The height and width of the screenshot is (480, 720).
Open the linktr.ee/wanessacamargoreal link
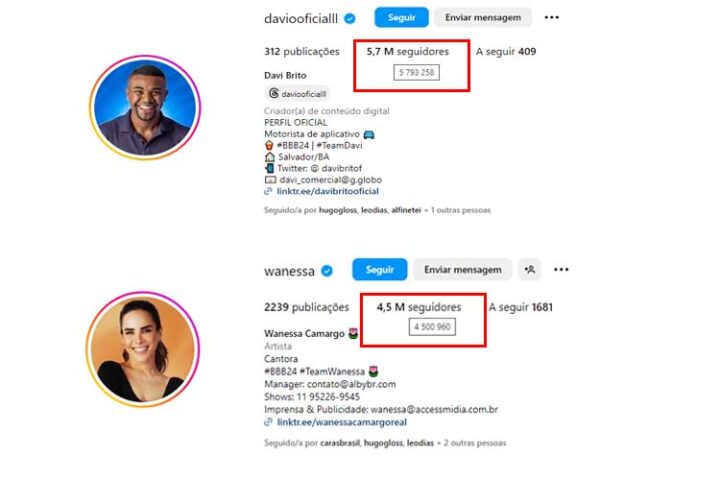[x=342, y=422]
